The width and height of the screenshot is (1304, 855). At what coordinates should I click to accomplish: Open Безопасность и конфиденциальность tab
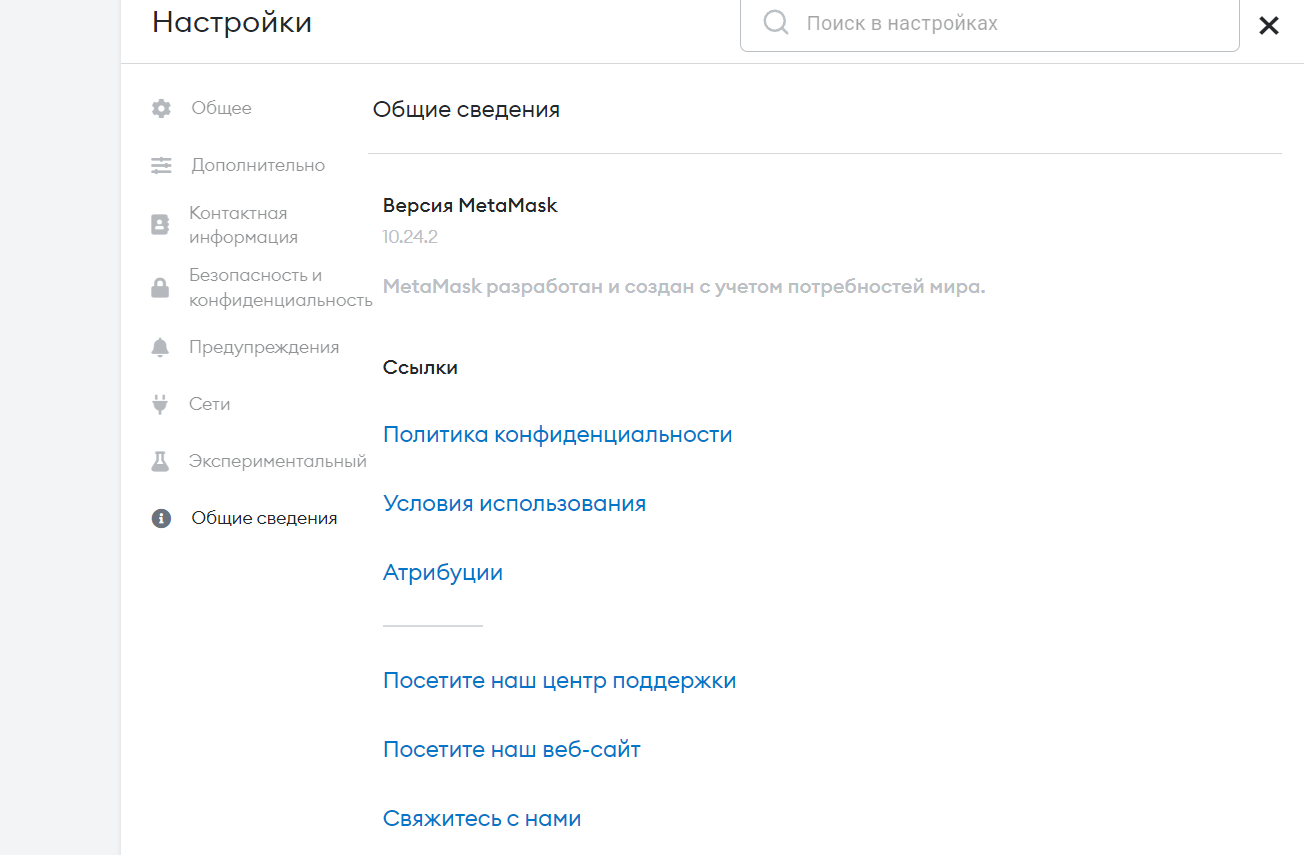tap(281, 287)
